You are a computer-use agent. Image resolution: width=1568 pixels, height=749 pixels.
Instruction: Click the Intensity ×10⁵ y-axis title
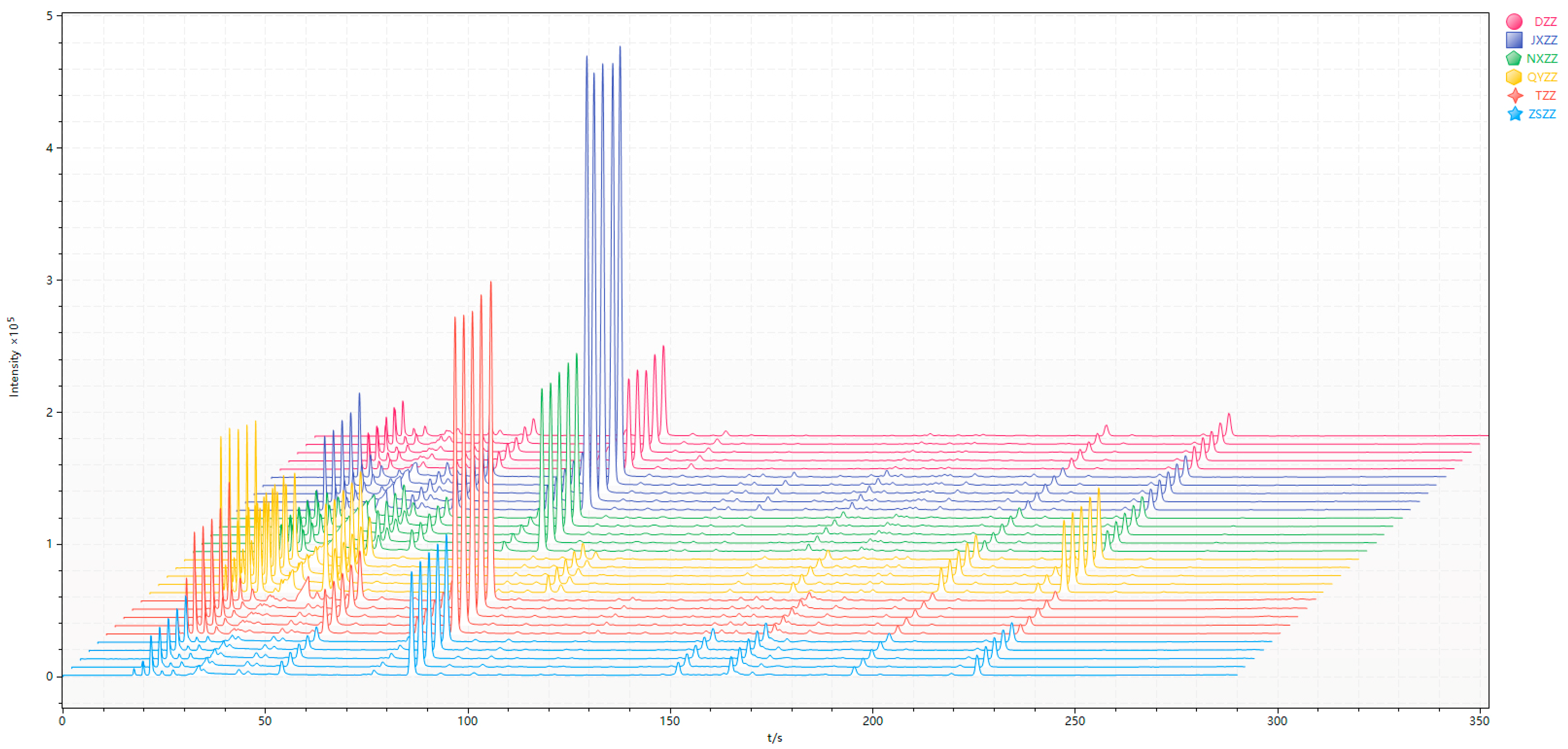point(13,357)
